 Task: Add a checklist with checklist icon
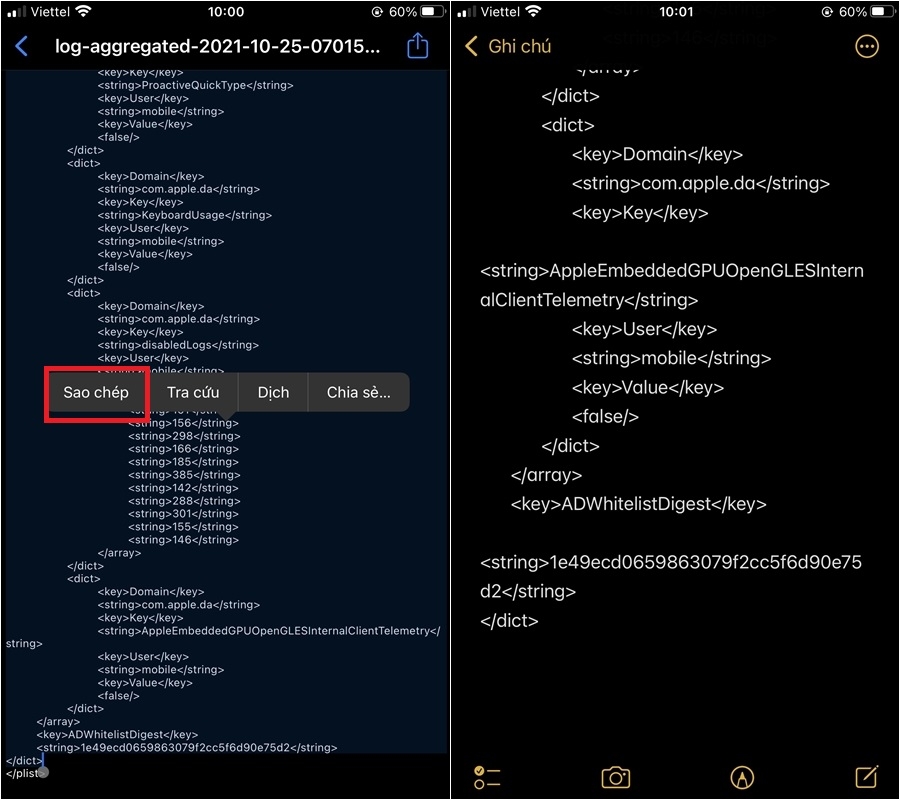pos(487,778)
